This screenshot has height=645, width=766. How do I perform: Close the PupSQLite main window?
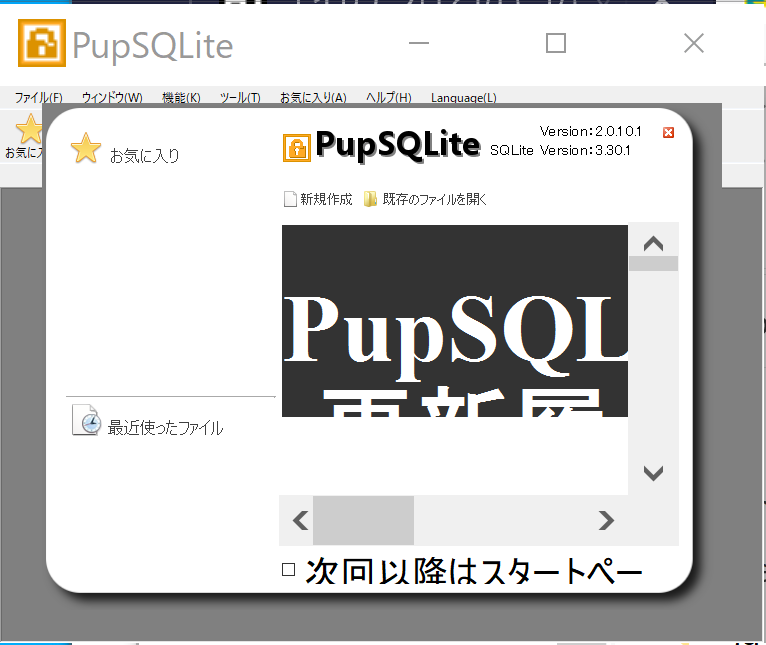point(694,43)
